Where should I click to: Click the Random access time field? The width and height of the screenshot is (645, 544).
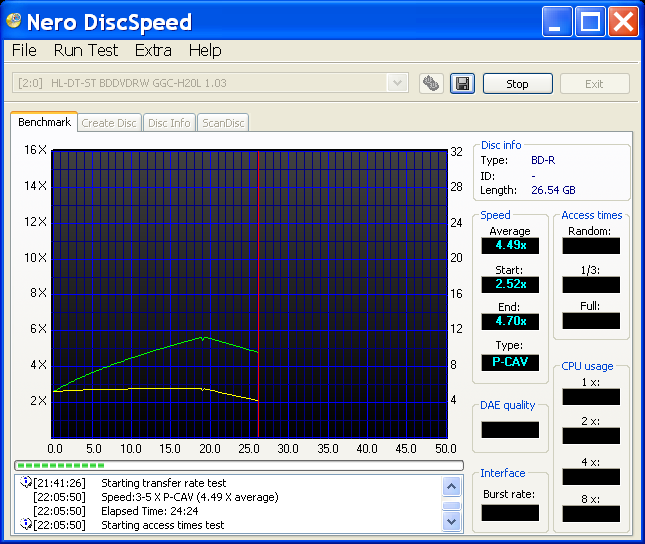pos(591,246)
